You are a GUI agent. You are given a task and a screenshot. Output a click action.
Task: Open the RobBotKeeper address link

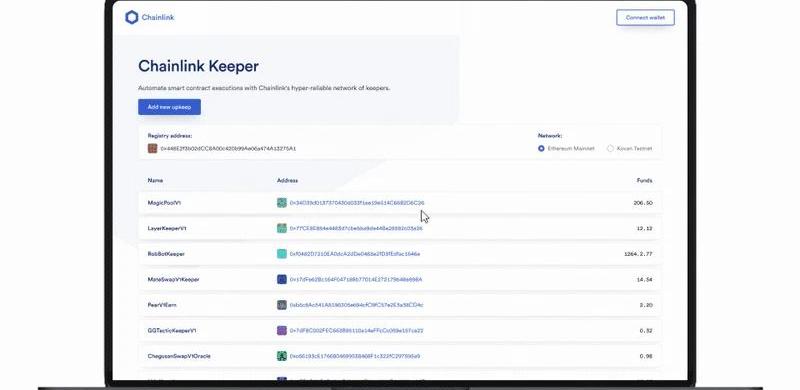coord(355,254)
